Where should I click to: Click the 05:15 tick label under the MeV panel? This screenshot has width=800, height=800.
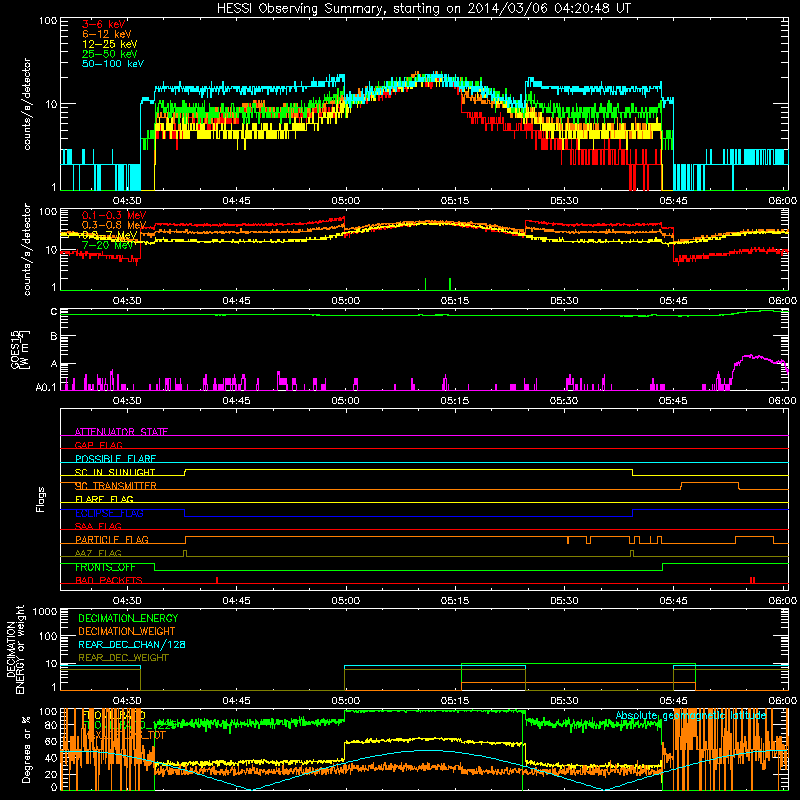(x=455, y=301)
